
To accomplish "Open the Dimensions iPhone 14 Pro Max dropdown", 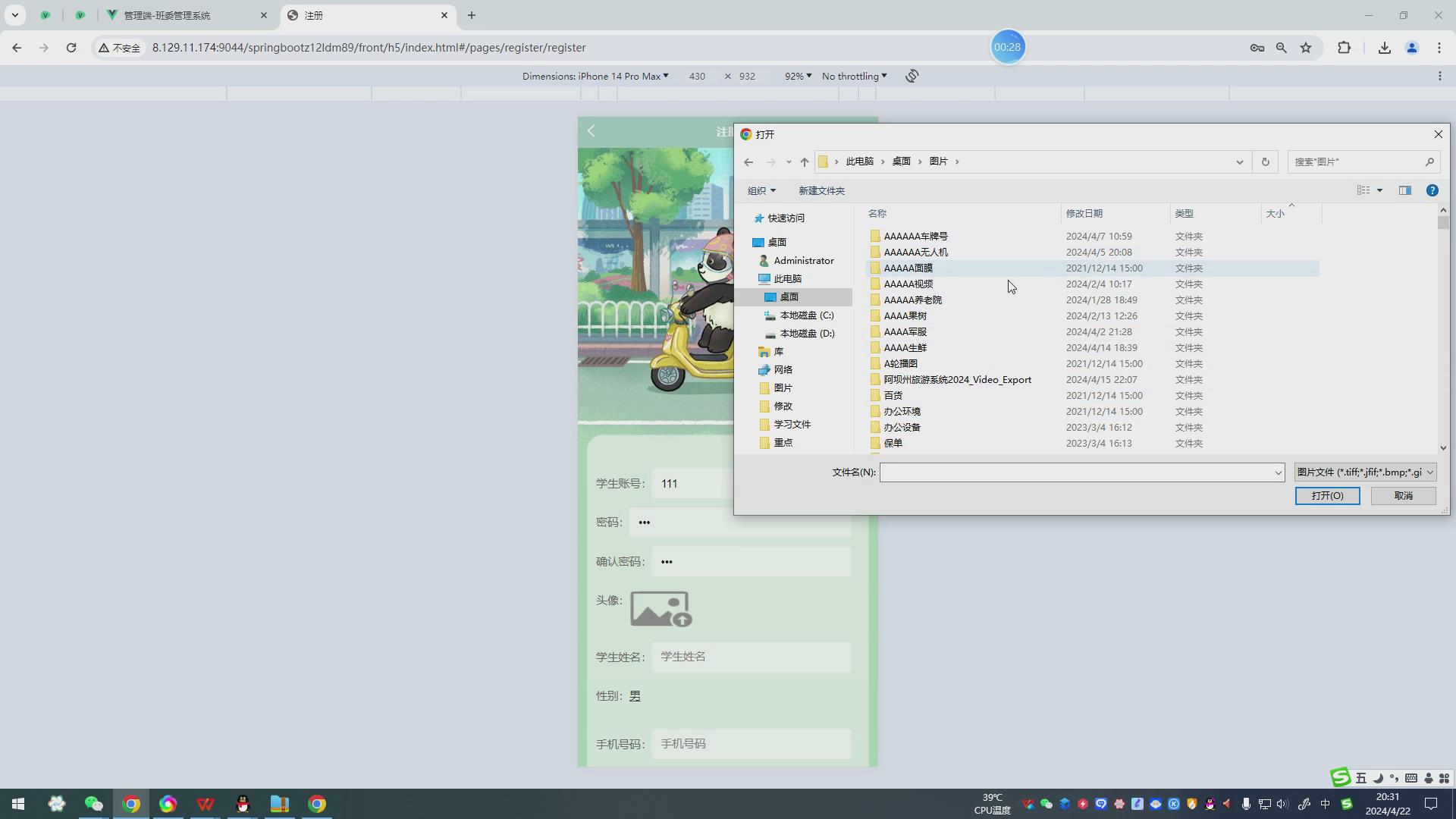I will pyautogui.click(x=595, y=76).
